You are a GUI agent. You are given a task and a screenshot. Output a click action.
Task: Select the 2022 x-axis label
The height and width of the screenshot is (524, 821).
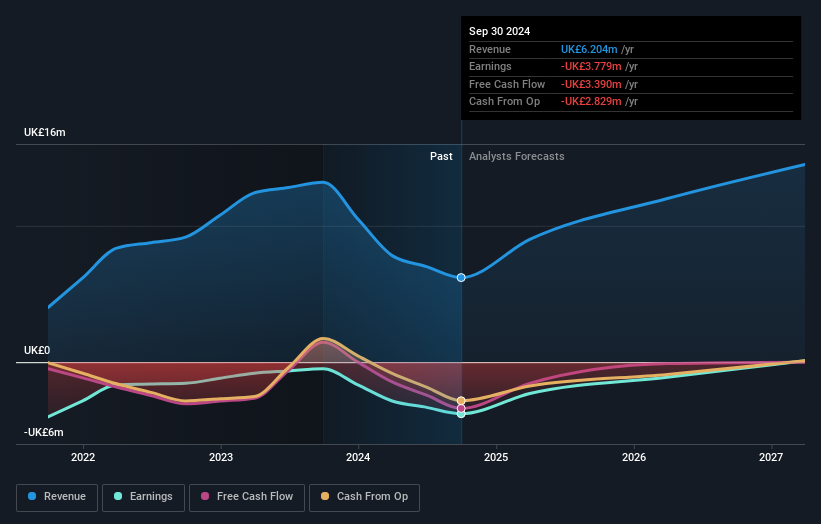pyautogui.click(x=83, y=457)
